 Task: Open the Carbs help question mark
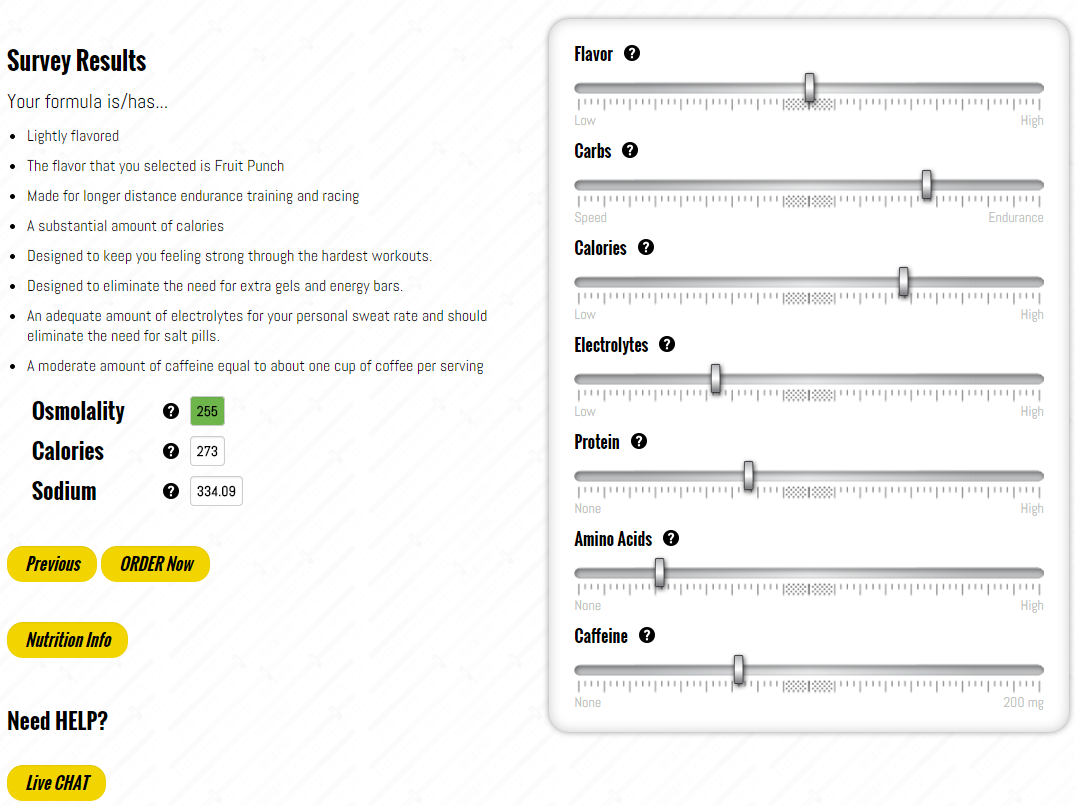coord(629,150)
